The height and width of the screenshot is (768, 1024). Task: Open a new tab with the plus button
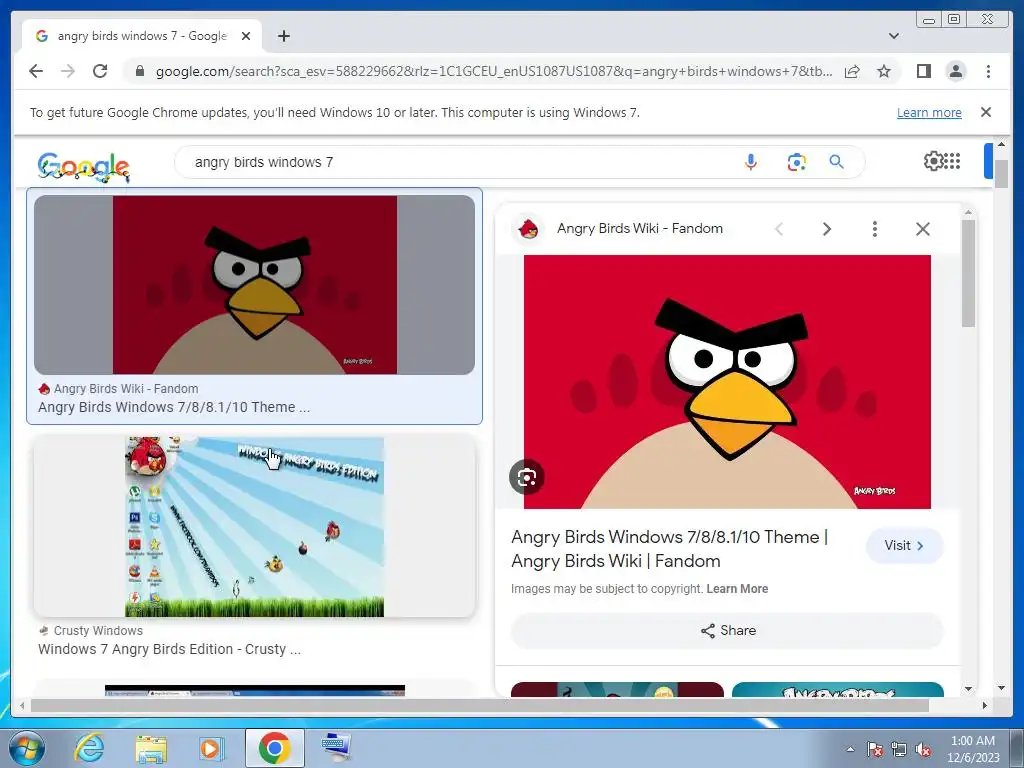pyautogui.click(x=283, y=36)
